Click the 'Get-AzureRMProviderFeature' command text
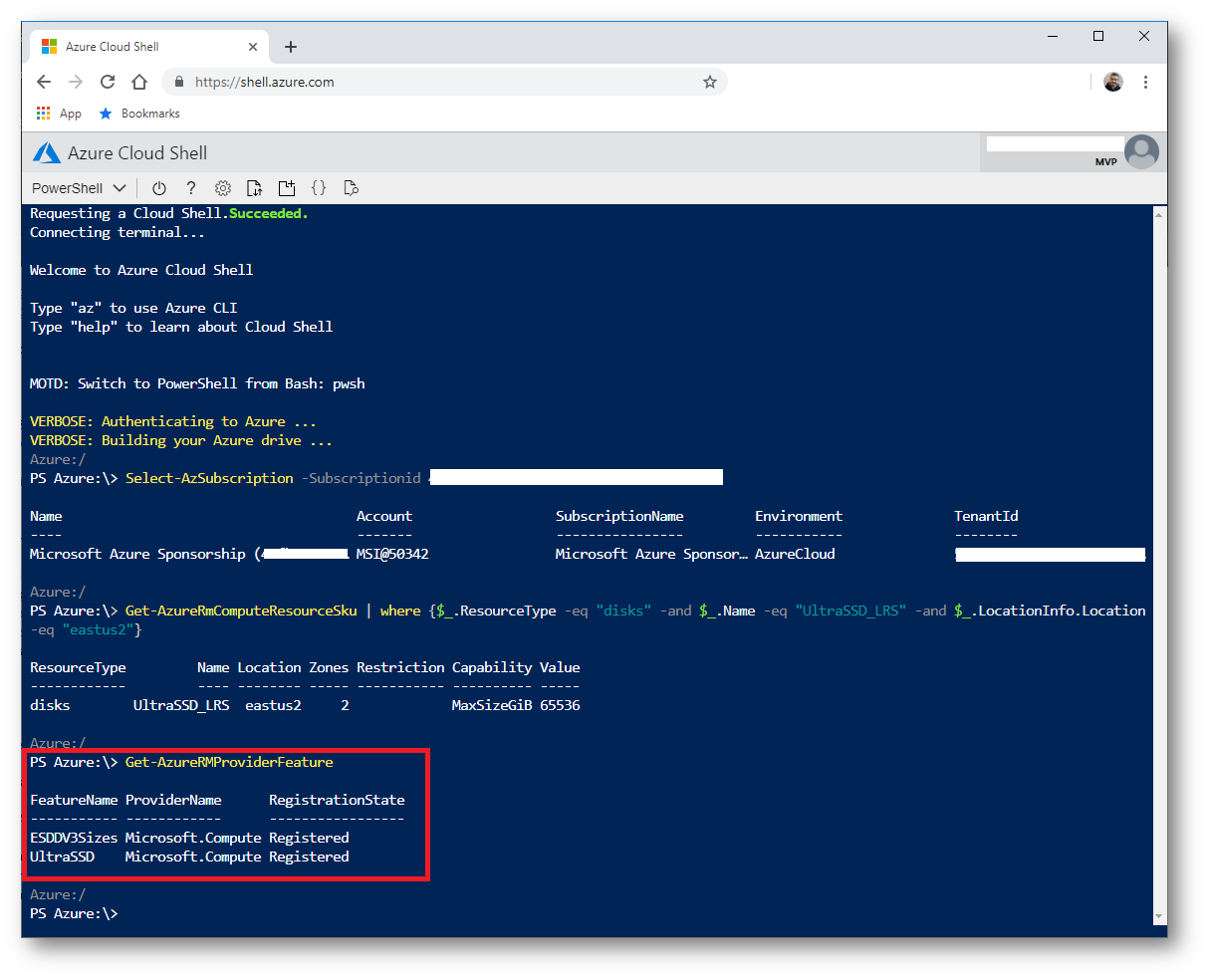The width and height of the screenshot is (1210, 980). pos(229,762)
